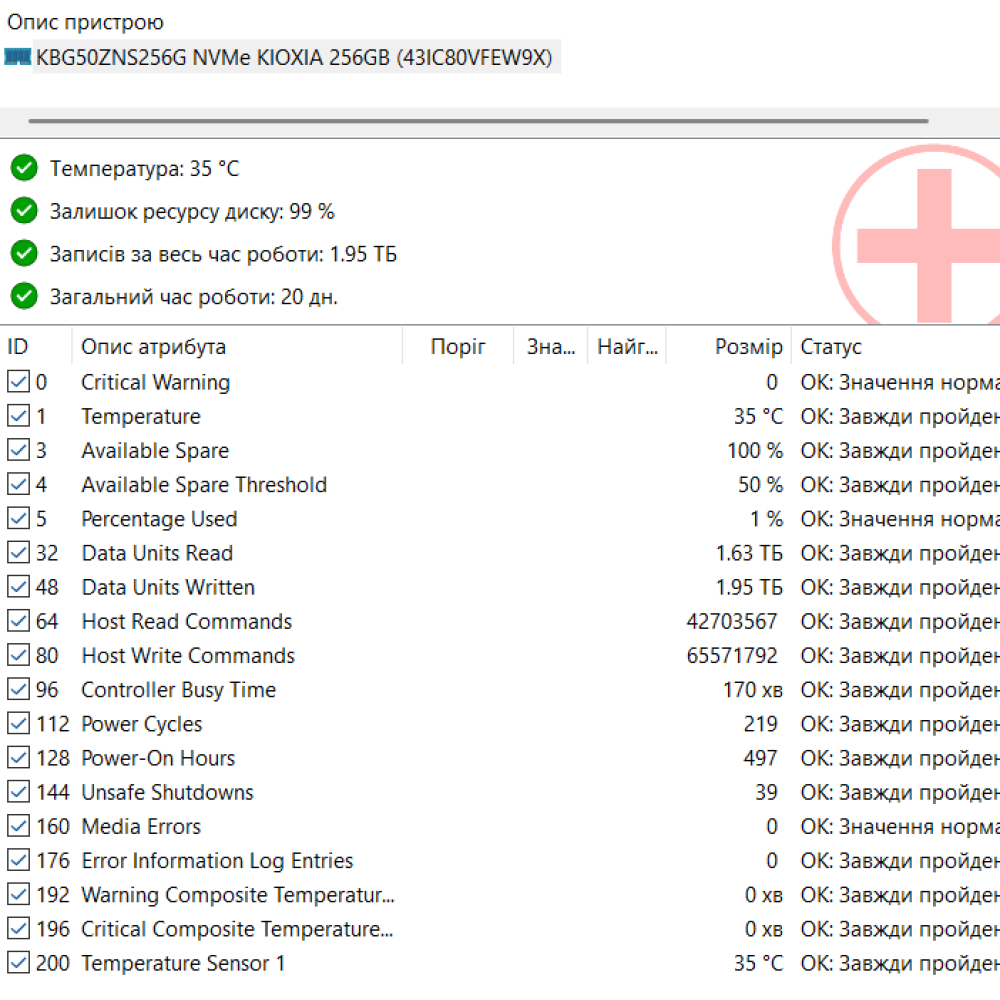The width and height of the screenshot is (1000, 1000).
Task: Click the green checkmark beside Залишок ресурсу диску
Action: click(x=24, y=211)
